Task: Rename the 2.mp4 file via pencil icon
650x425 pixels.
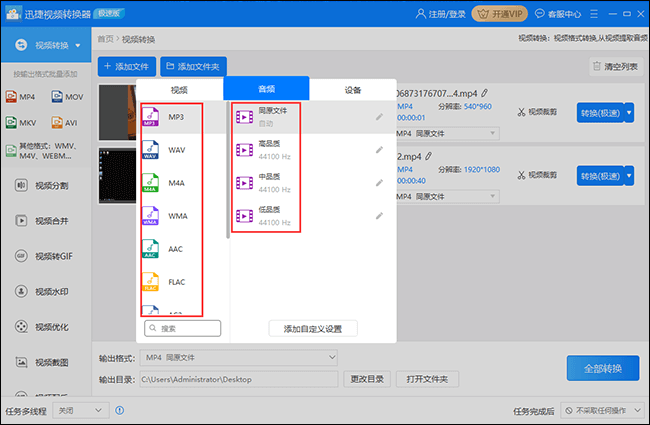Action: (428, 156)
